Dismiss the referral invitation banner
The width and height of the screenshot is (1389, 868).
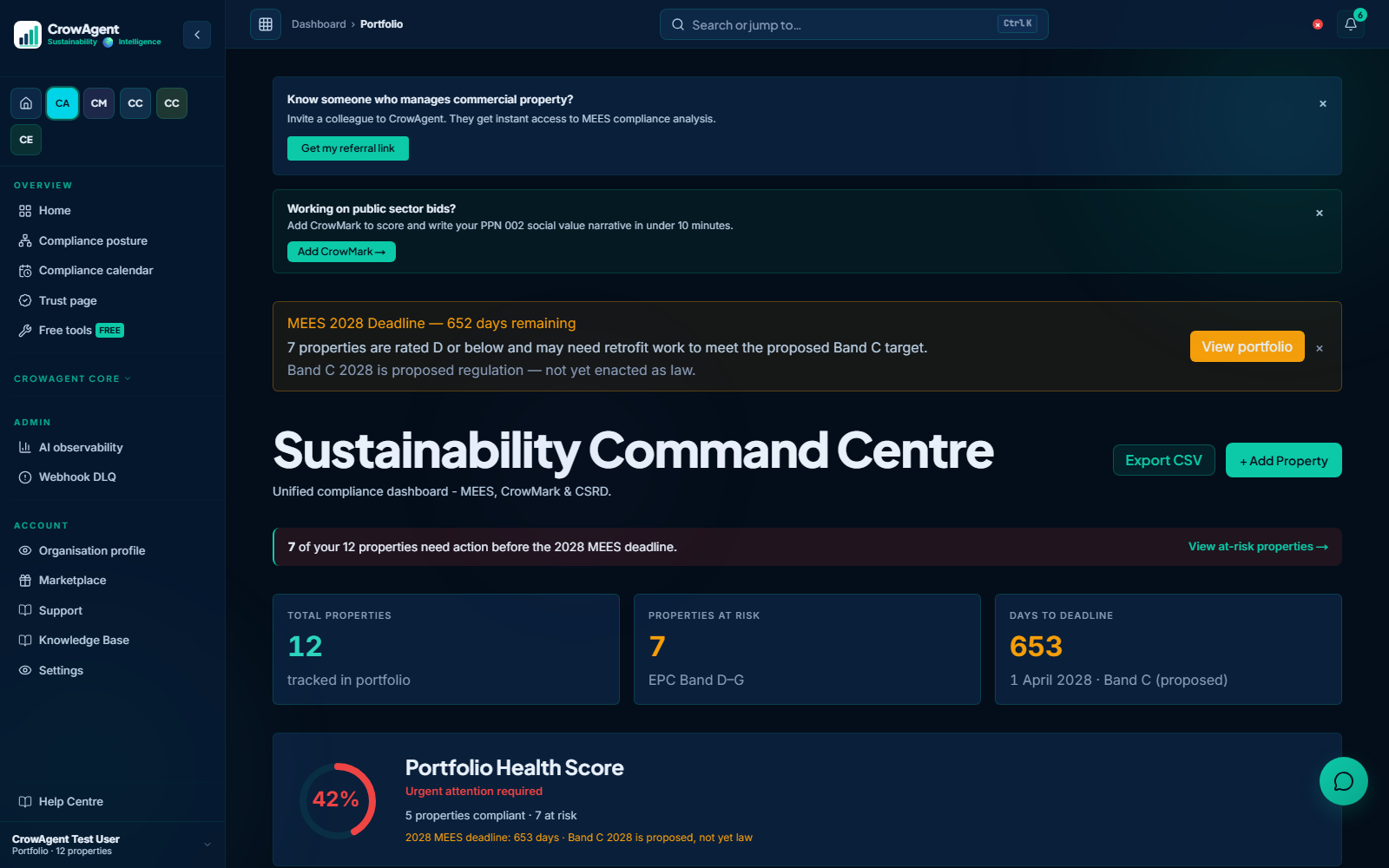(x=1323, y=103)
